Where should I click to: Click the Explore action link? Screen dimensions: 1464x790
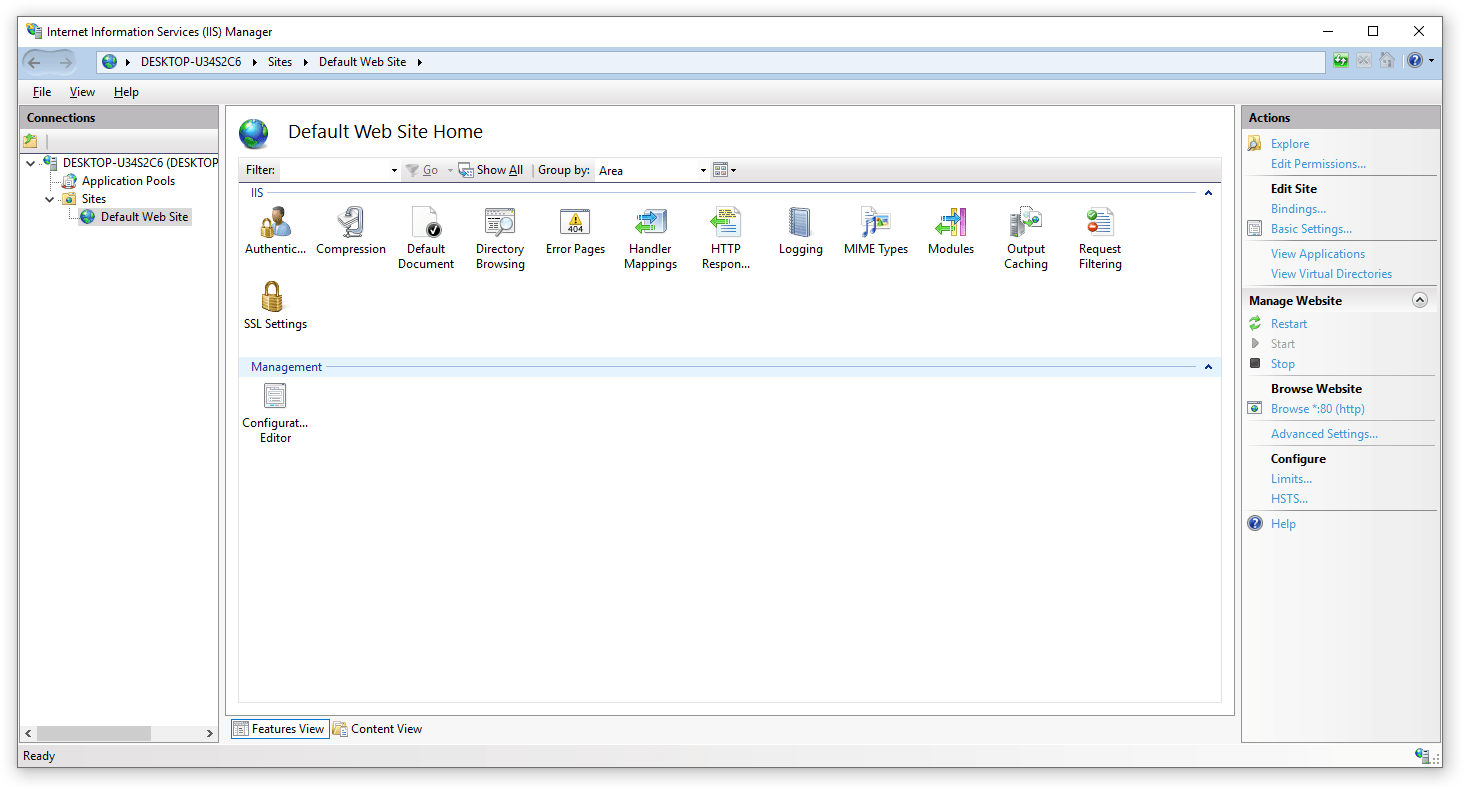(x=1290, y=144)
